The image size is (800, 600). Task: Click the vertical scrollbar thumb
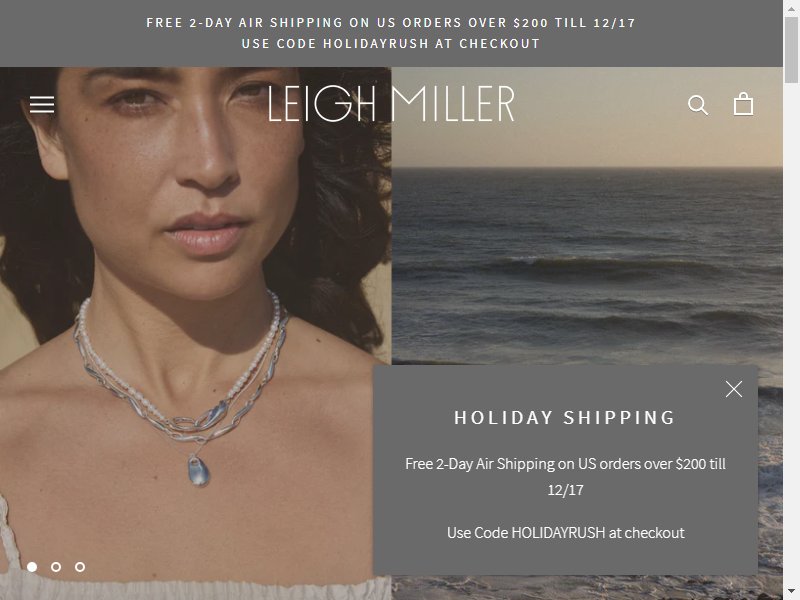point(791,49)
